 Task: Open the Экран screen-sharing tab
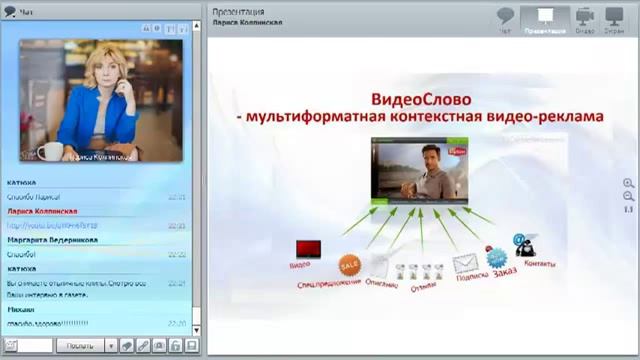(x=614, y=20)
